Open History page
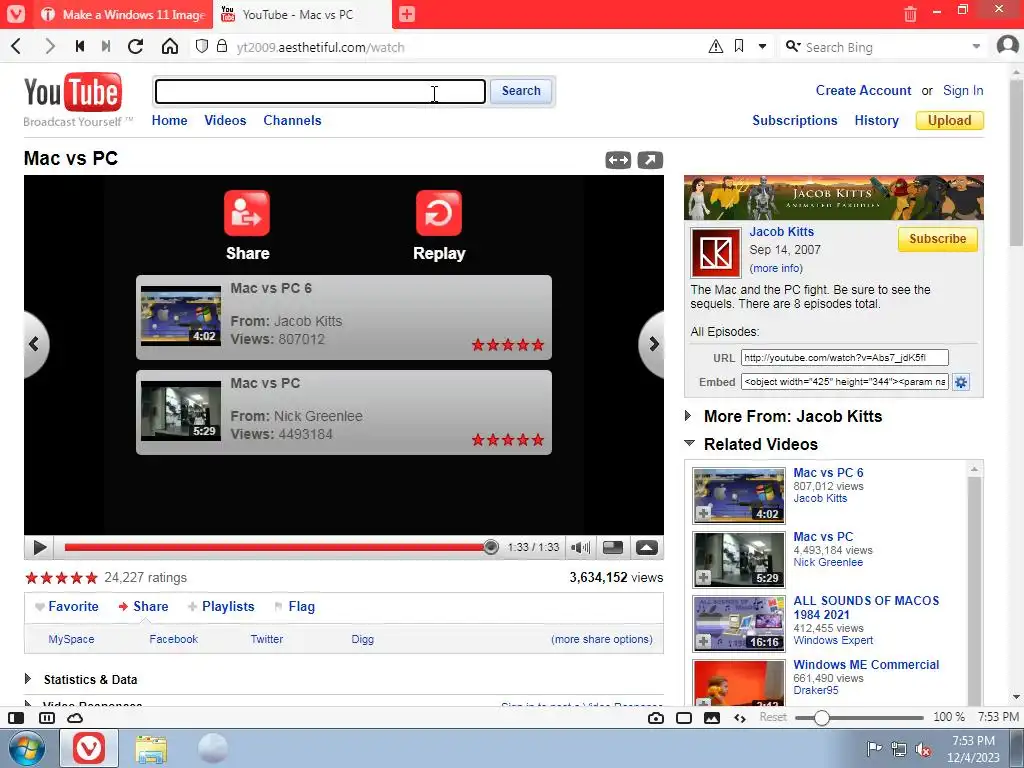 click(876, 120)
